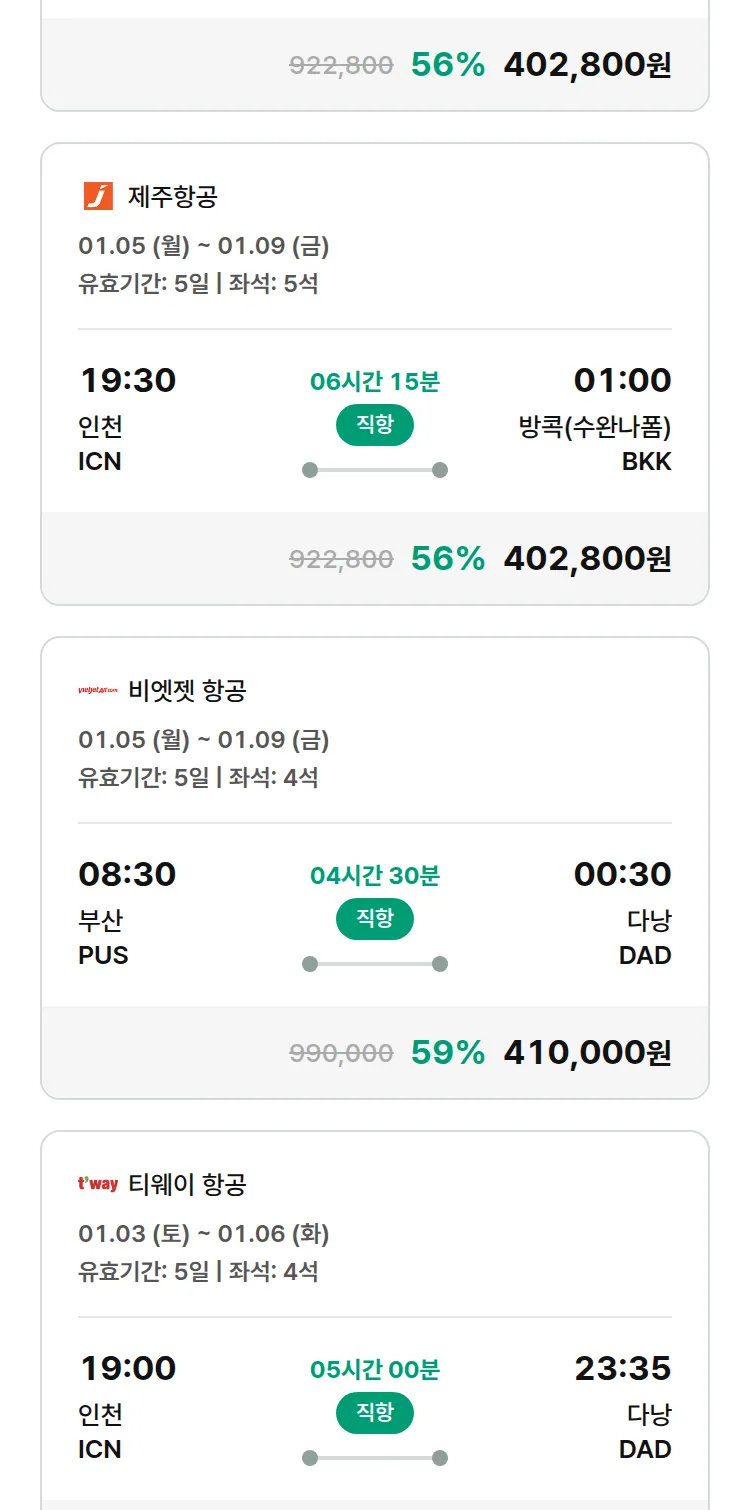Click the 01.03 (토) ~ 01.06 (화) date range
750x1510 pixels.
tap(204, 1233)
